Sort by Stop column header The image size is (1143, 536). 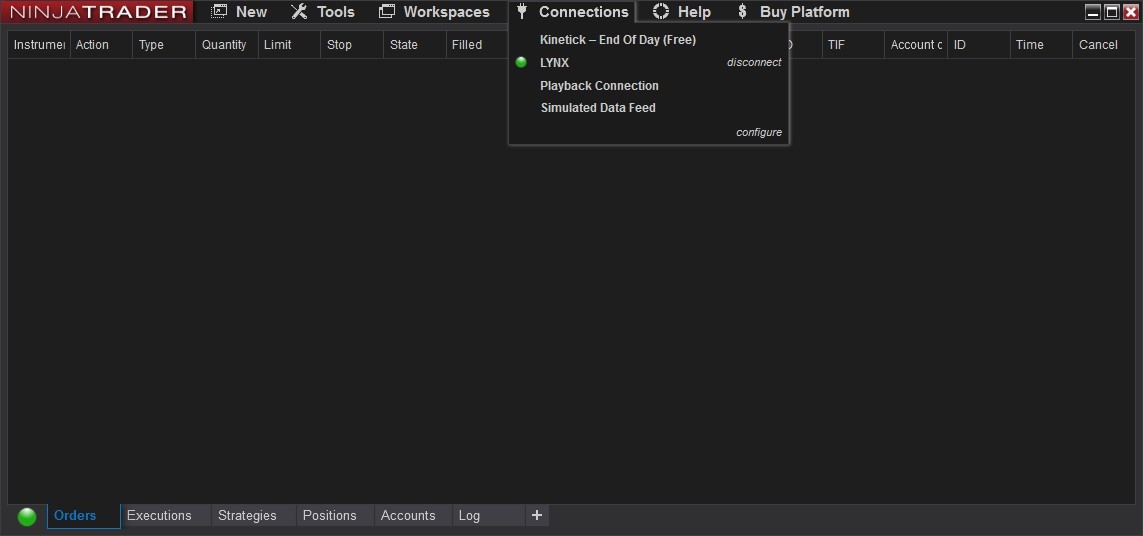352,44
